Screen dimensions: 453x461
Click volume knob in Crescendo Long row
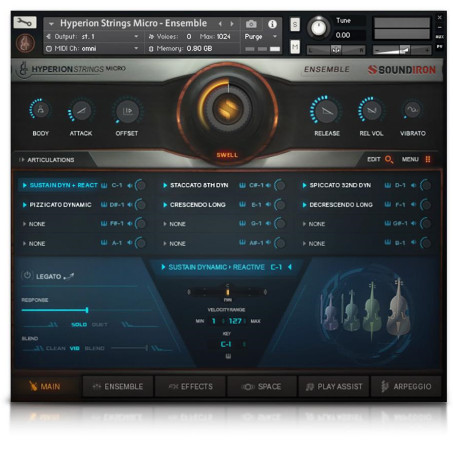[280, 205]
